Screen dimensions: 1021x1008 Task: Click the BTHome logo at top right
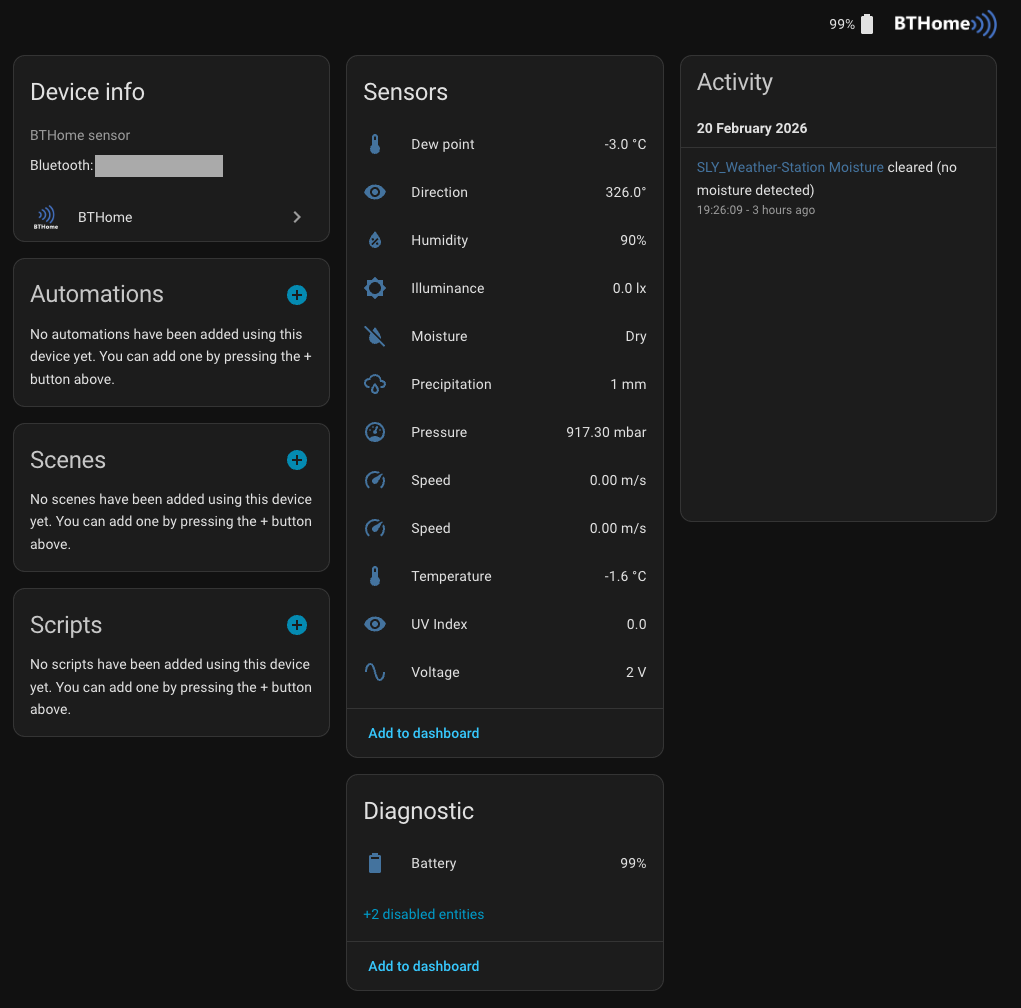944,24
